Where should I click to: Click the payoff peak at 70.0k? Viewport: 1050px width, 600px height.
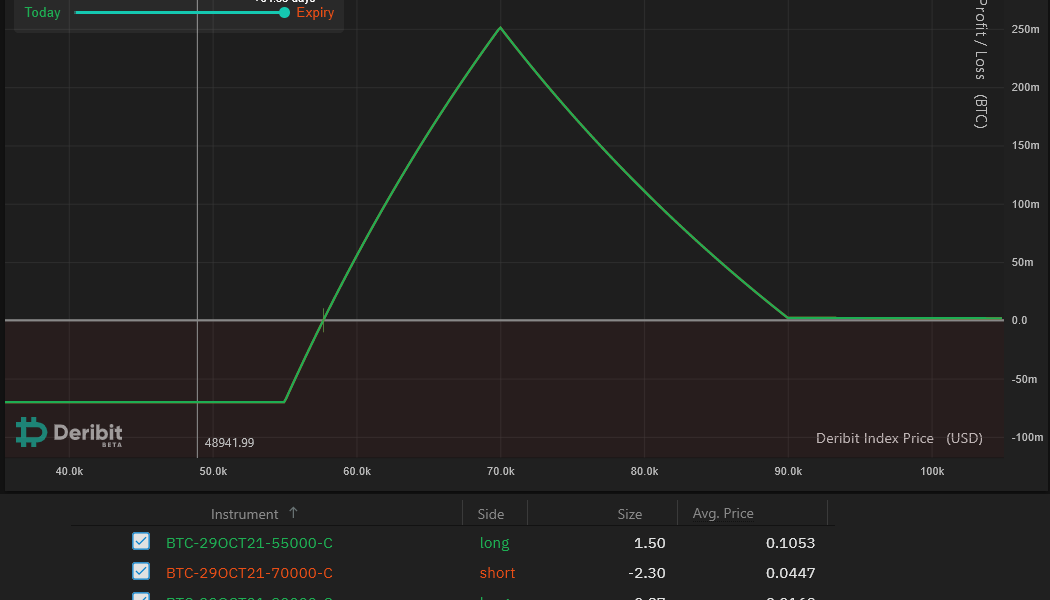point(500,27)
